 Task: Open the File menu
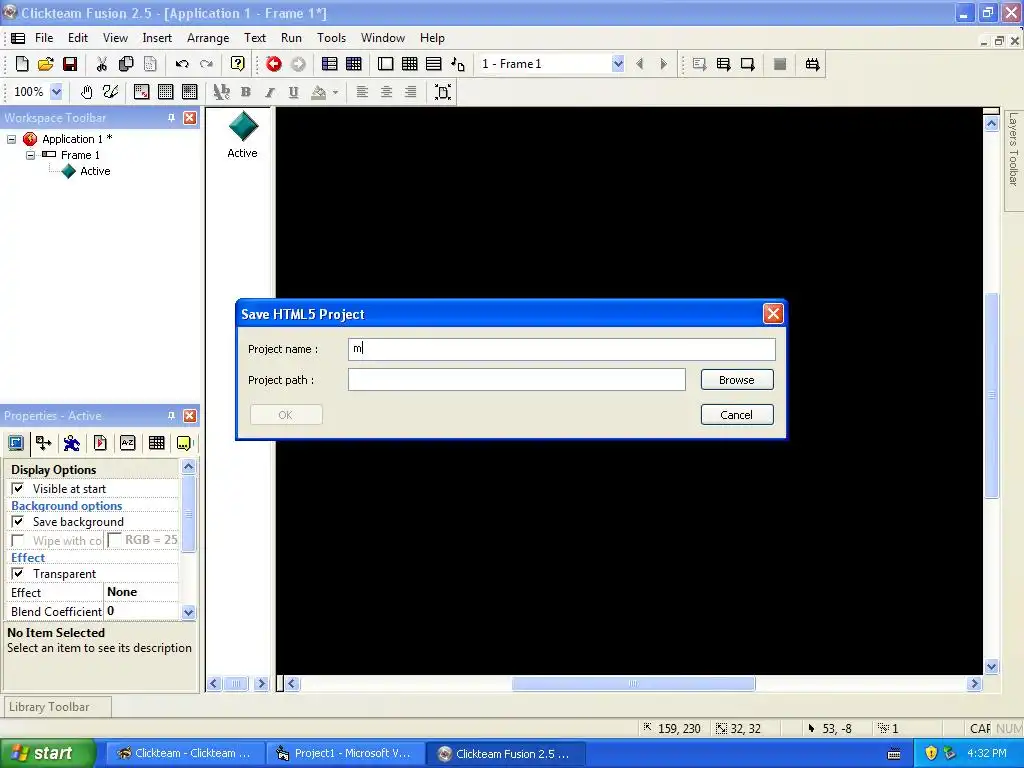44,38
